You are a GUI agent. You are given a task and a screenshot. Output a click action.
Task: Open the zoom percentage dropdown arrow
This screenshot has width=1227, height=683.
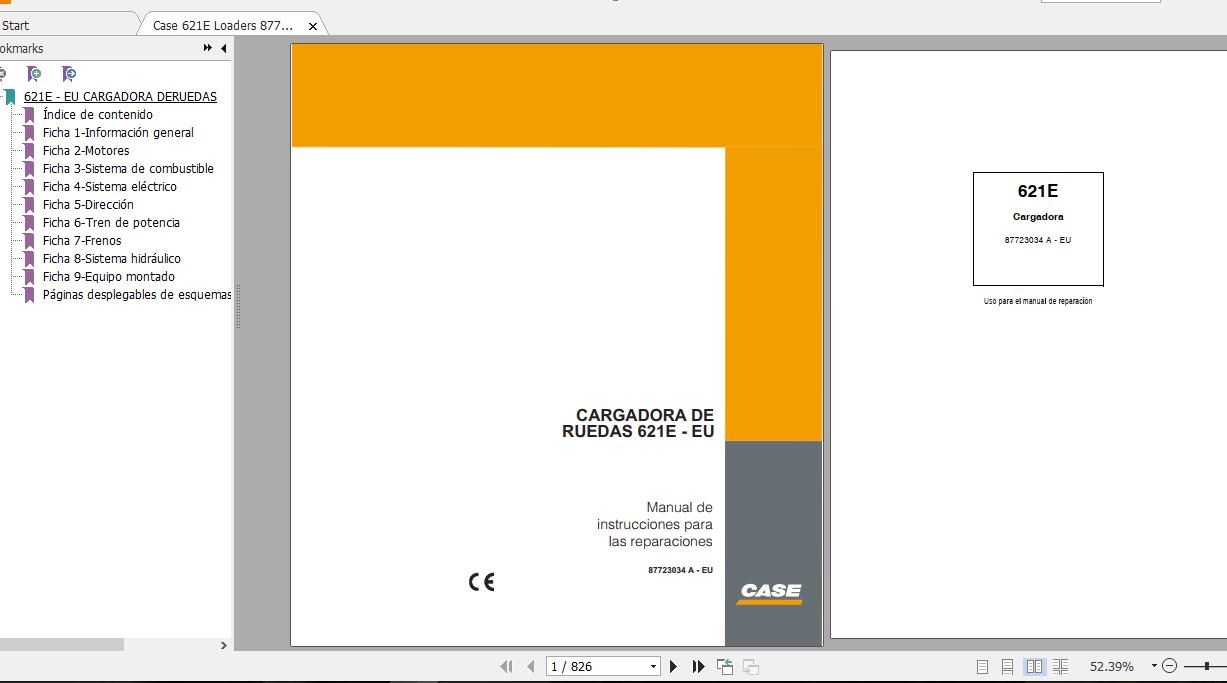(1153, 666)
